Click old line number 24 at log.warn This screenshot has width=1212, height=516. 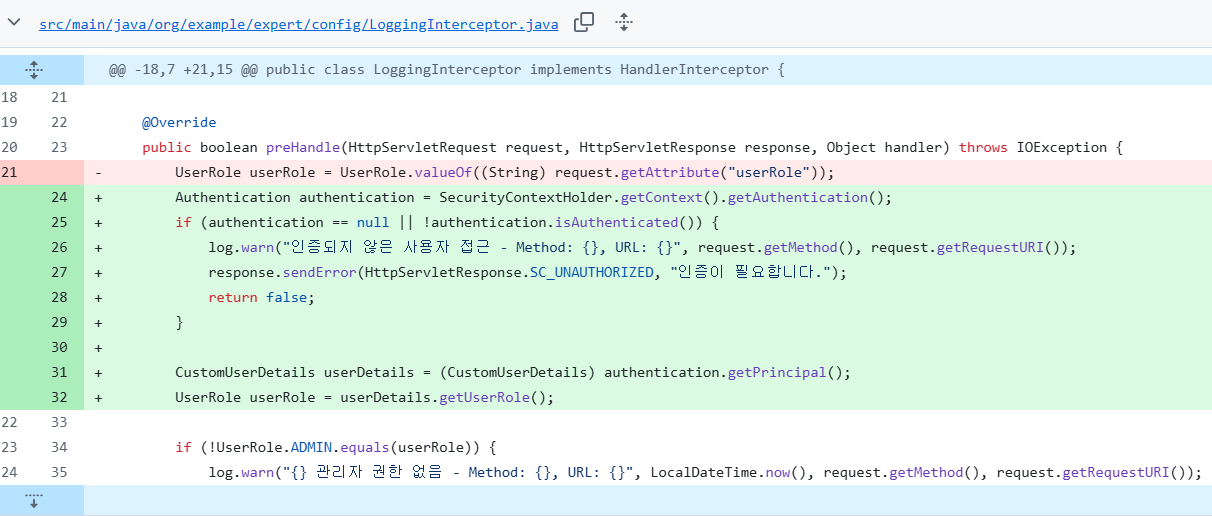pyautogui.click(x=9, y=472)
